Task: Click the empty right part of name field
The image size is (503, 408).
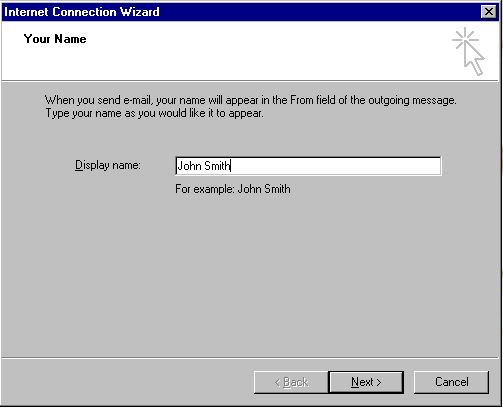Action: click(337, 166)
